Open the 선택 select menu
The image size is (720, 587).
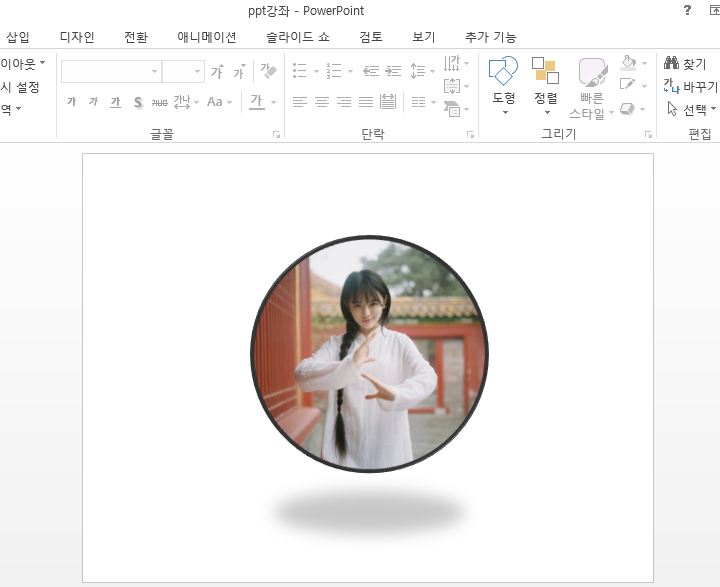click(691, 109)
